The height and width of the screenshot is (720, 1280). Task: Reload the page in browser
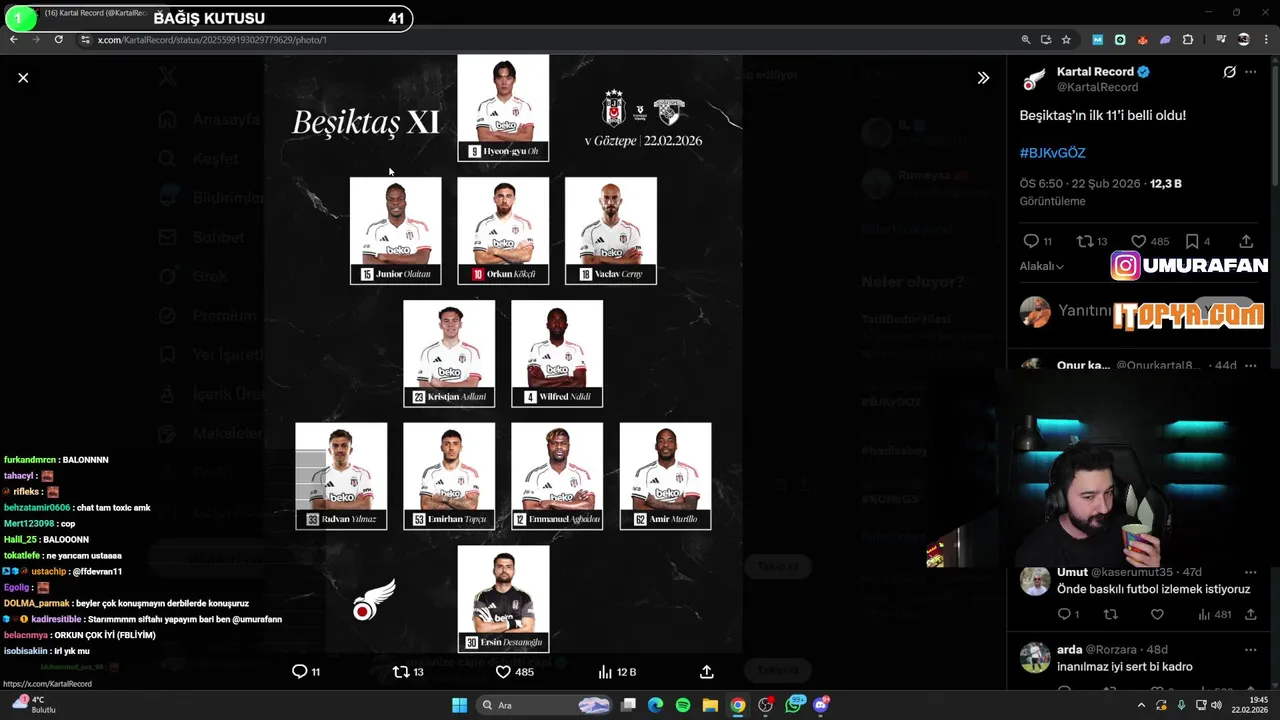click(59, 40)
